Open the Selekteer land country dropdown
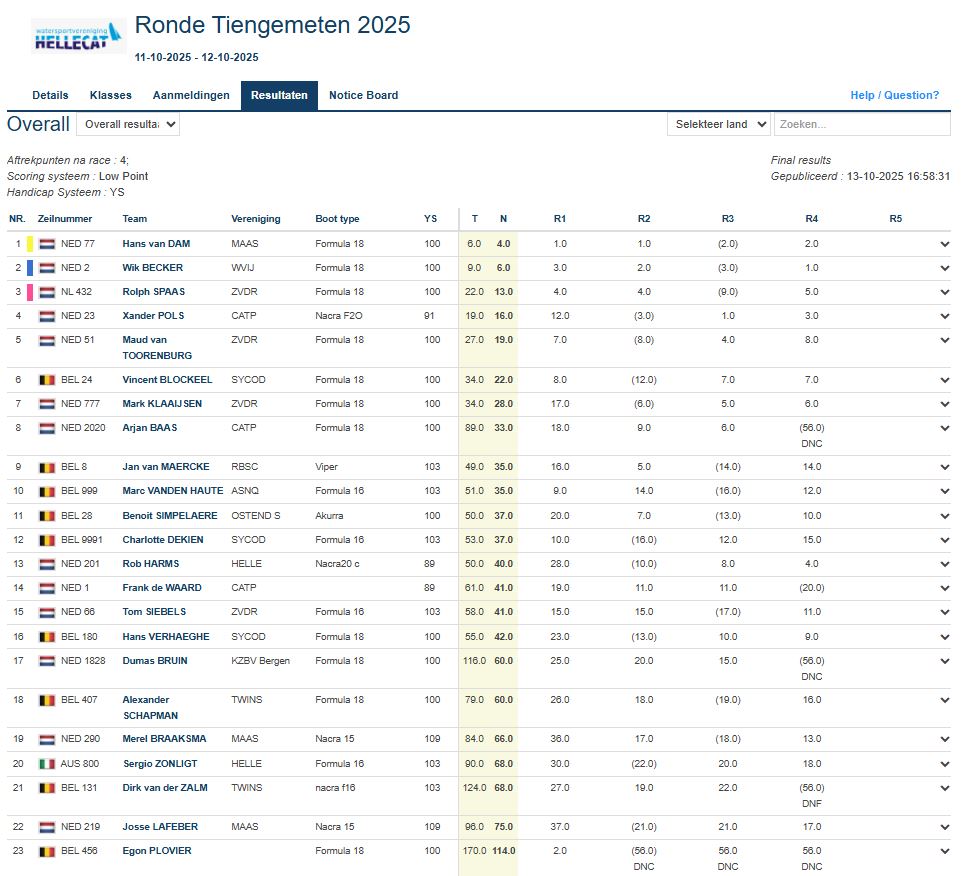The image size is (975, 876). coord(719,124)
